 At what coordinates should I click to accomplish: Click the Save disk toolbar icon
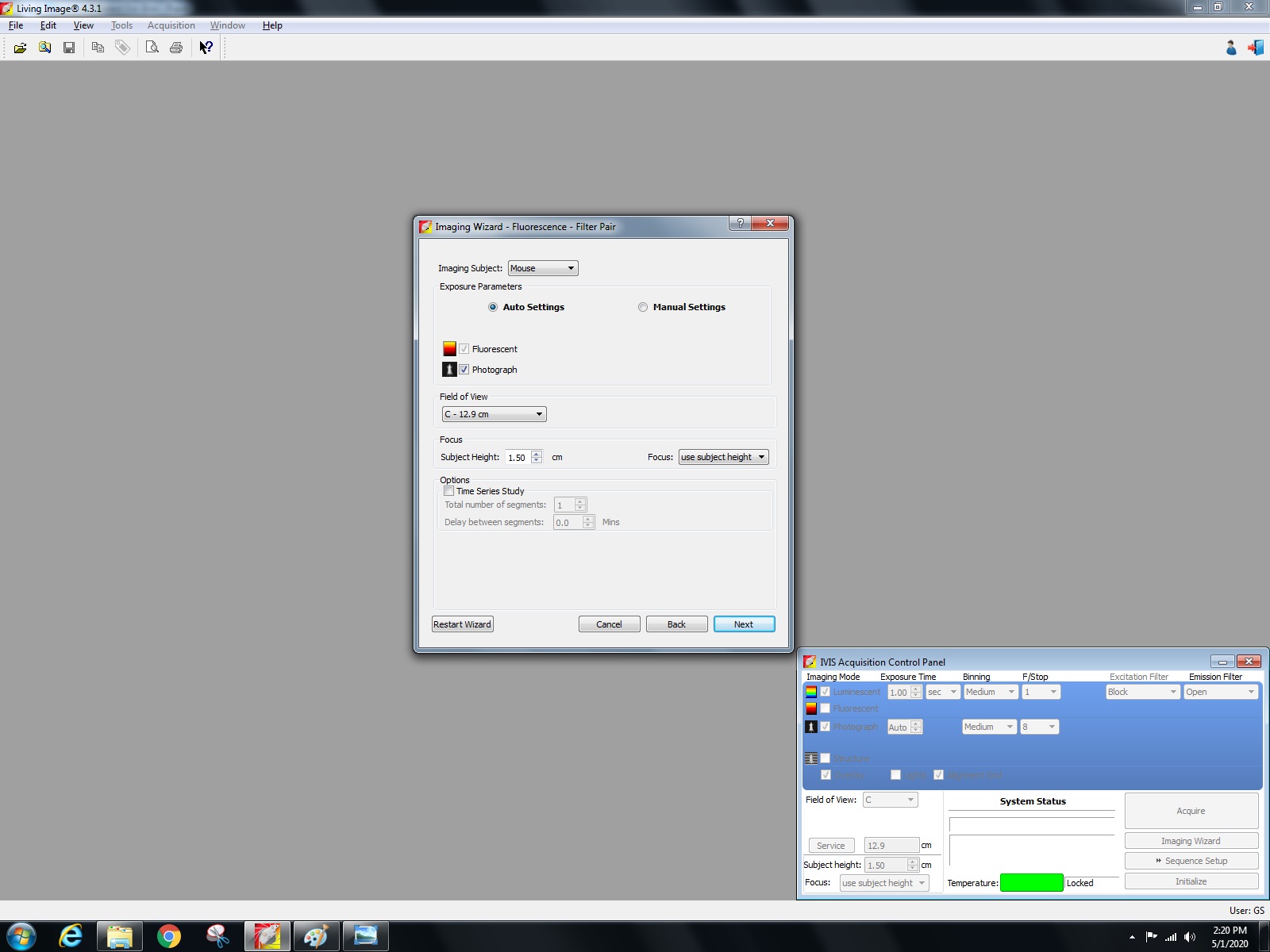[x=69, y=48]
